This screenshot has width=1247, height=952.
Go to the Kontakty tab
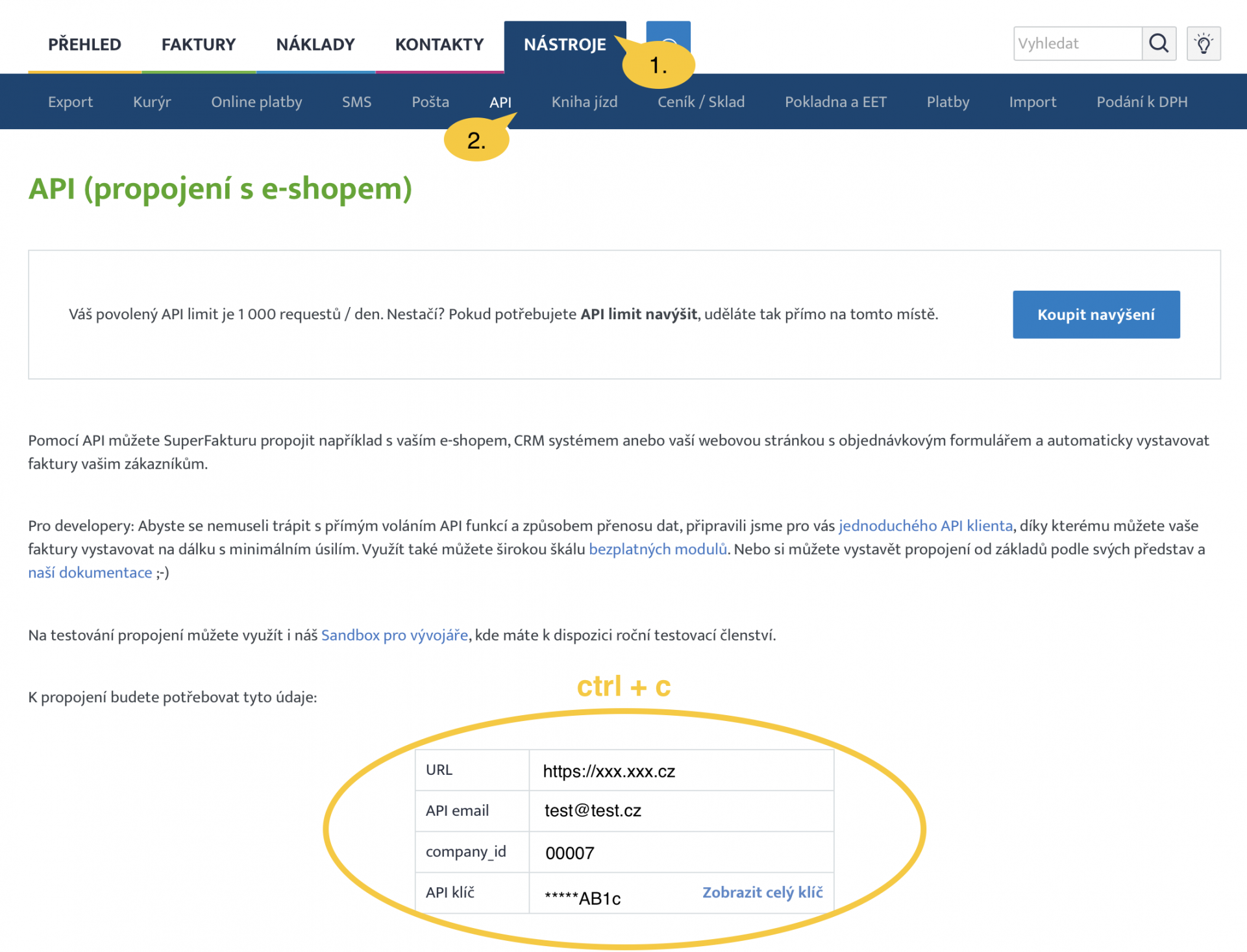(439, 44)
